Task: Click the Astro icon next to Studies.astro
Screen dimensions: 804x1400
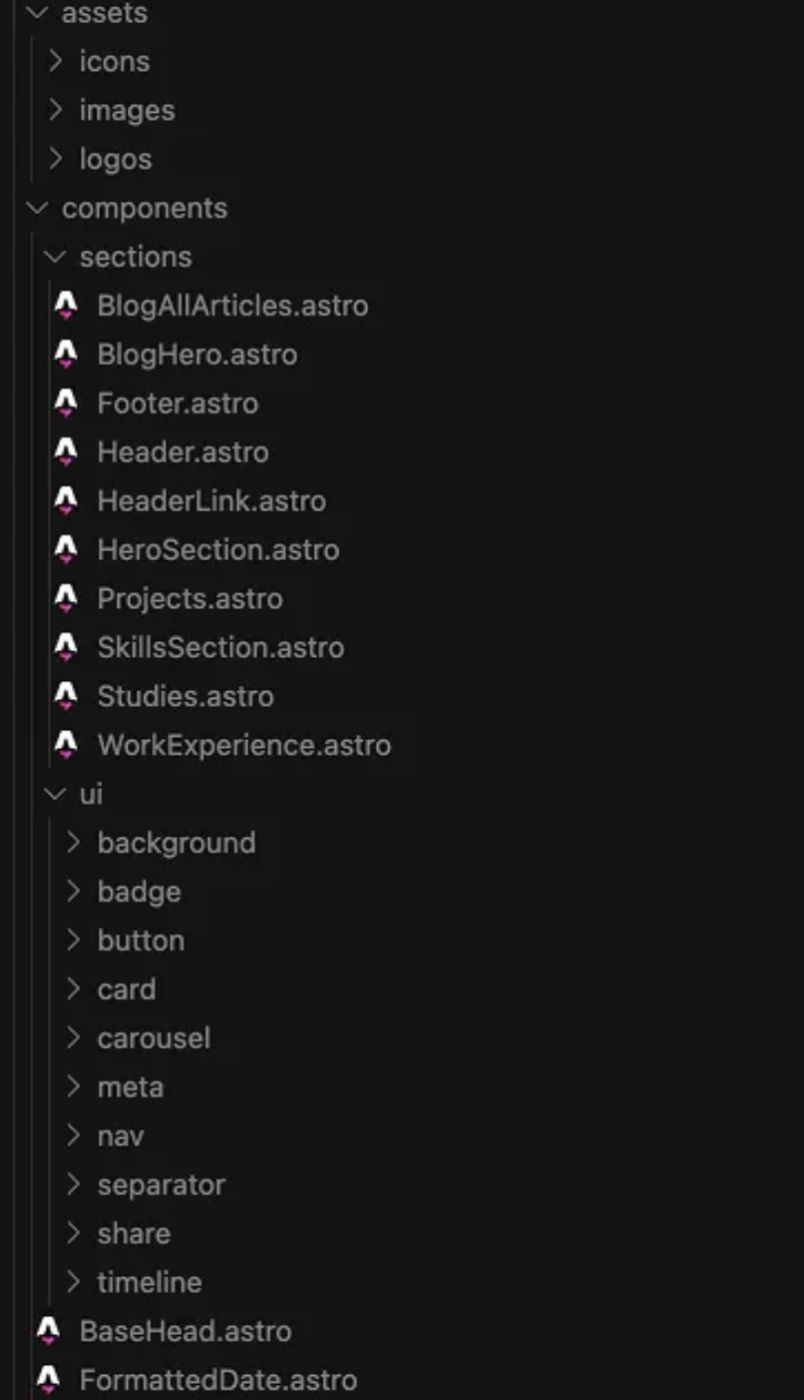Action: (x=66, y=697)
